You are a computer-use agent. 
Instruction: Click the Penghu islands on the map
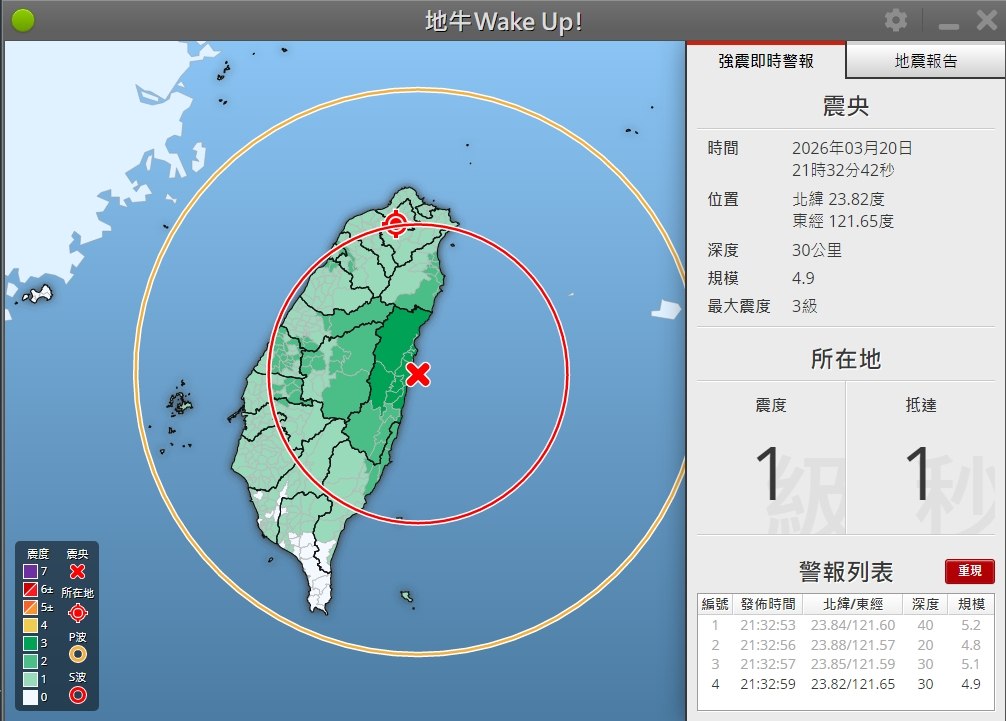[178, 403]
